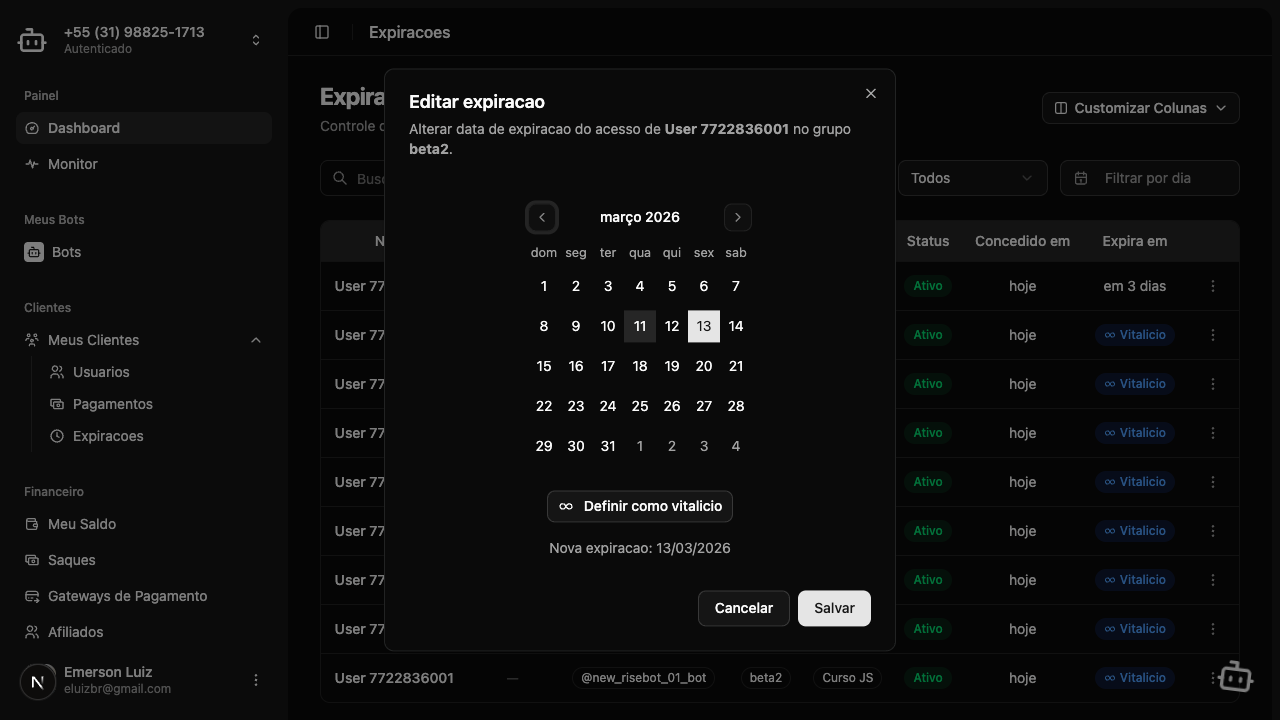This screenshot has height=720, width=1280.
Task: Collapse Meus Clientes section
Action: [144, 340]
